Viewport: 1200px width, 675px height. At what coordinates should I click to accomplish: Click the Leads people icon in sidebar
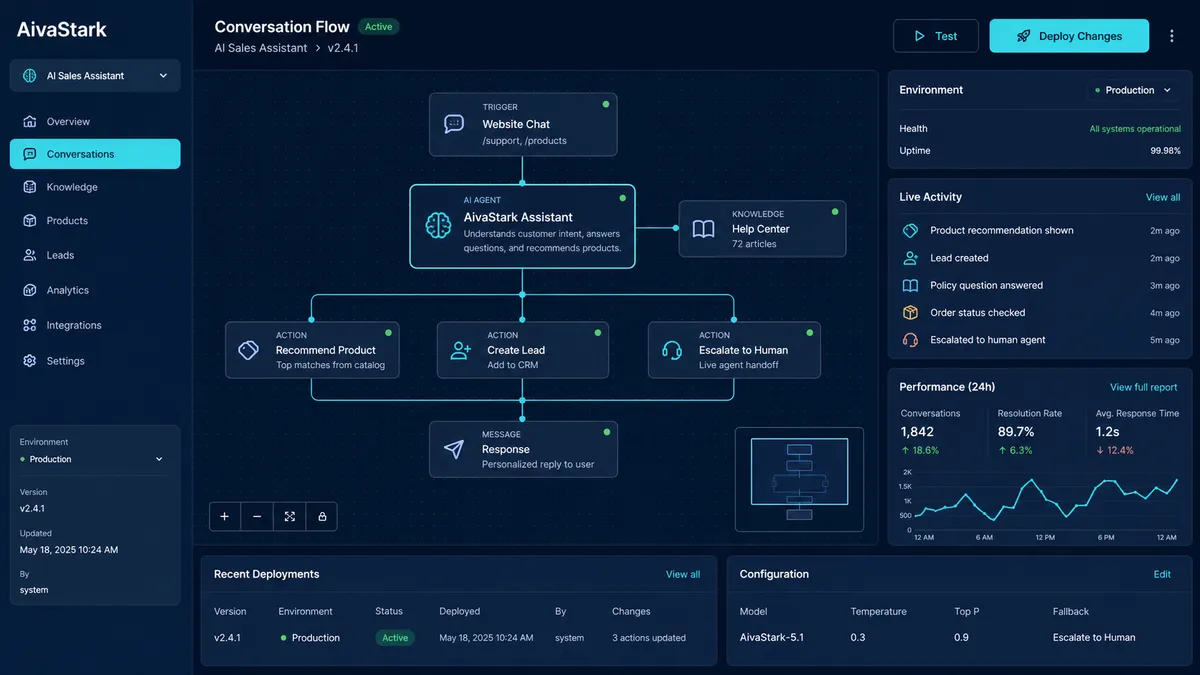click(x=28, y=255)
